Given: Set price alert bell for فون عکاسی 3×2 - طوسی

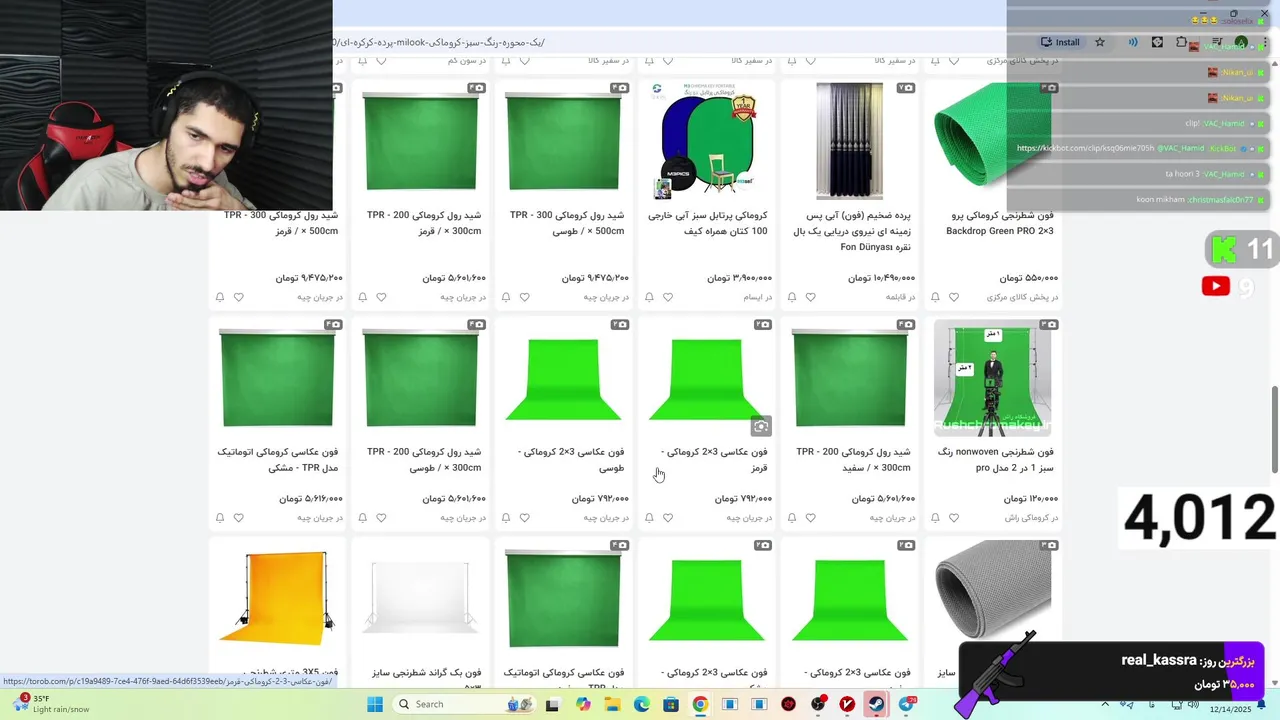Looking at the screenshot, I should (506, 518).
